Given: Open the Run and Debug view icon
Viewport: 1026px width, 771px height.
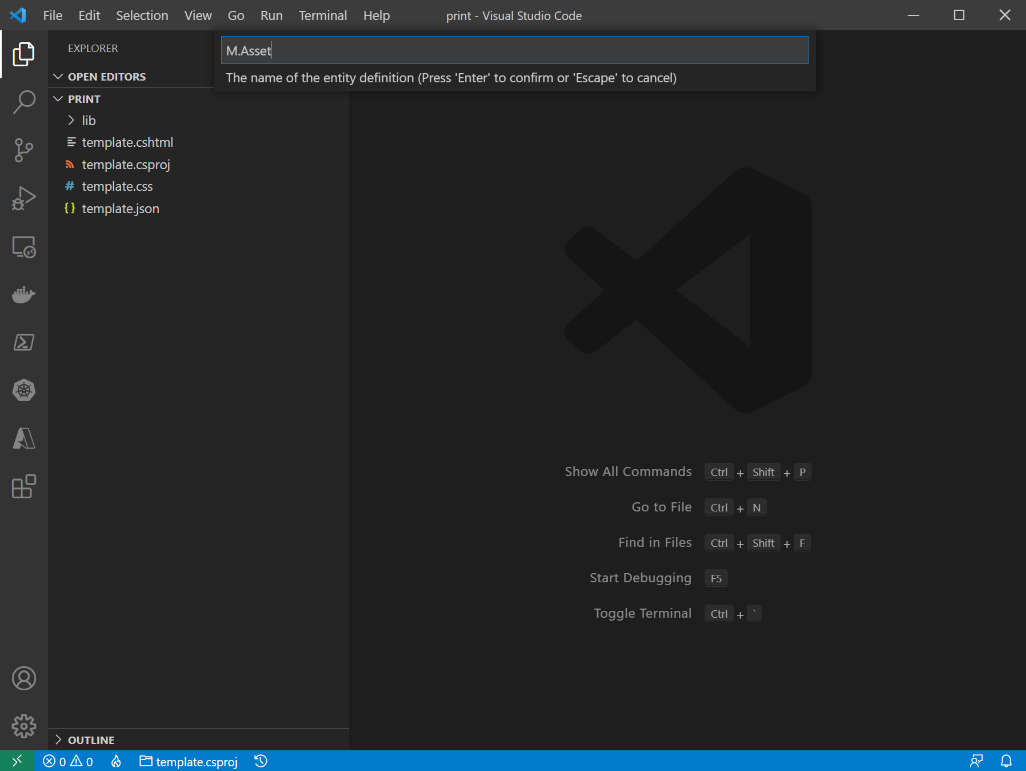Looking at the screenshot, I should point(24,198).
